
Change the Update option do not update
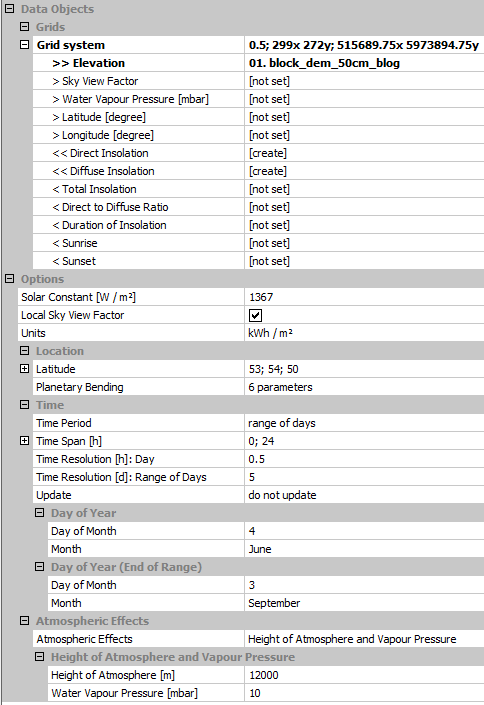(x=364, y=495)
